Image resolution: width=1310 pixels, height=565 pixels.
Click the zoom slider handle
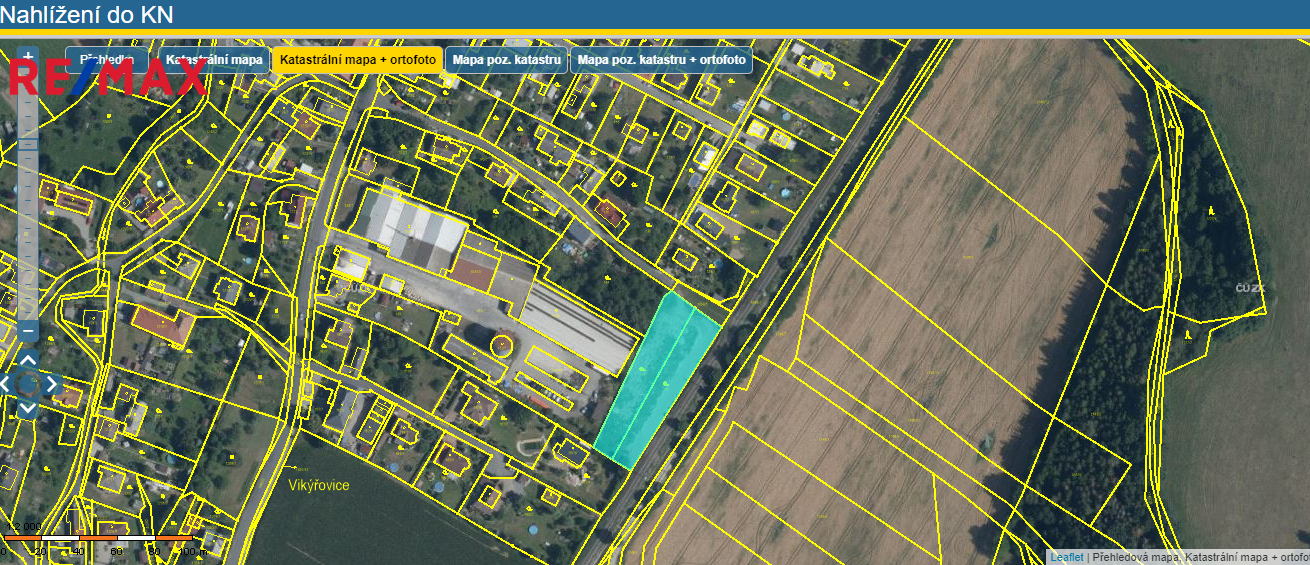pos(28,145)
